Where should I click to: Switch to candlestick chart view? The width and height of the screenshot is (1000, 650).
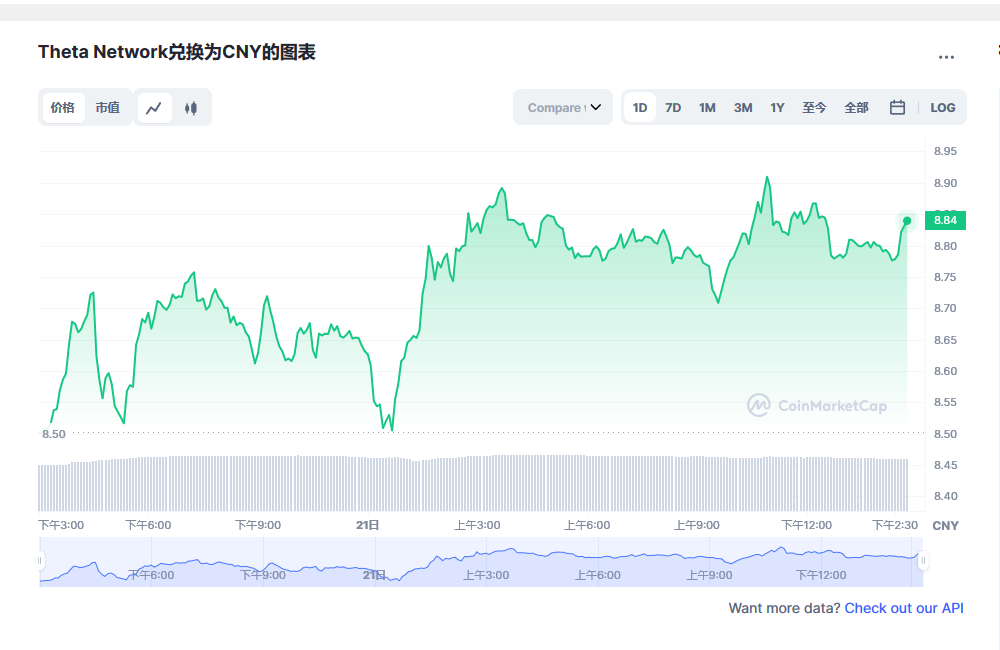191,108
